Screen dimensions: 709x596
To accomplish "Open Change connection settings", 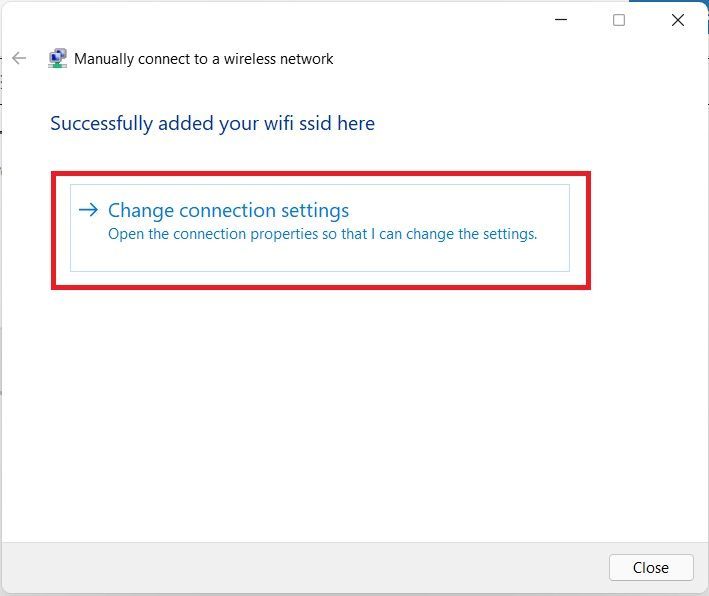I will (320, 227).
